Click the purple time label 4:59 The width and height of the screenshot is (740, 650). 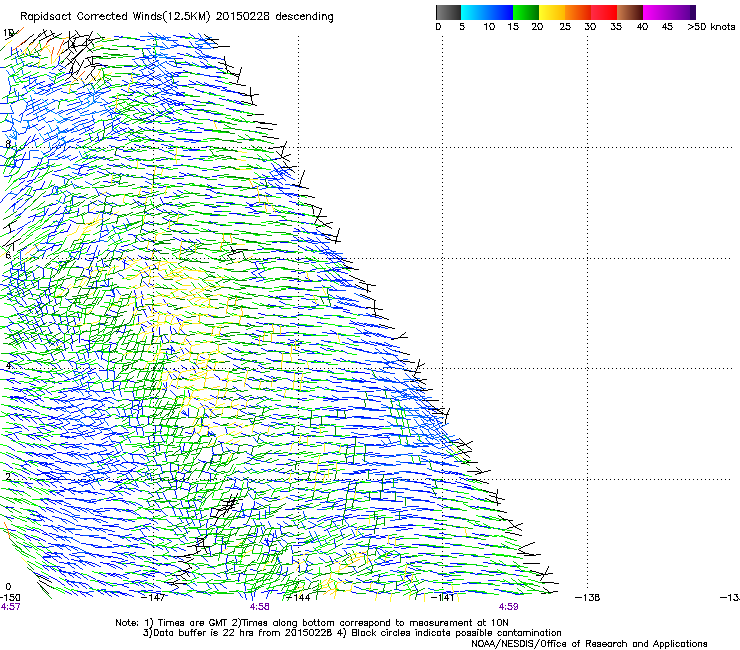pyautogui.click(x=508, y=607)
